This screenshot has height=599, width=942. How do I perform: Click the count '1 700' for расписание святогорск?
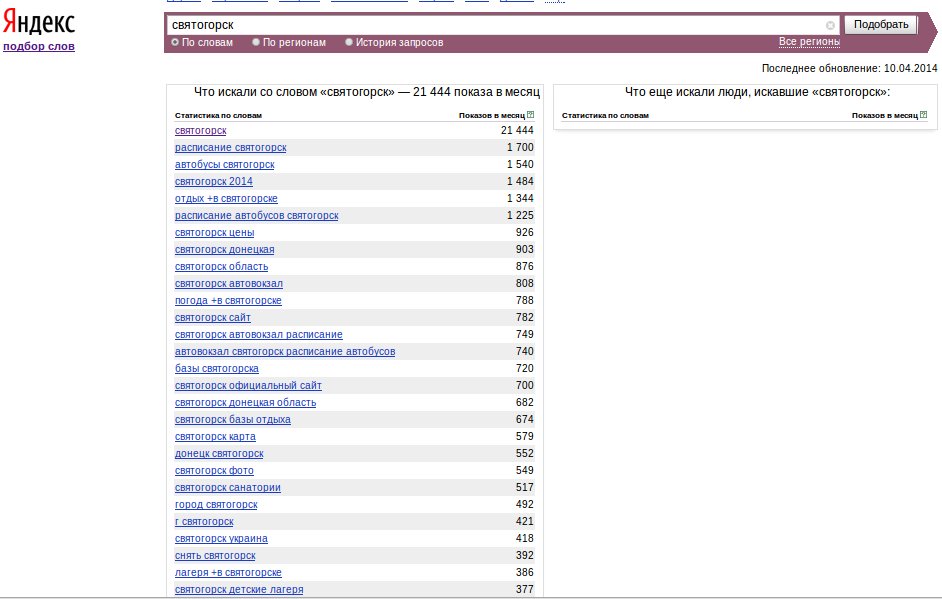520,147
